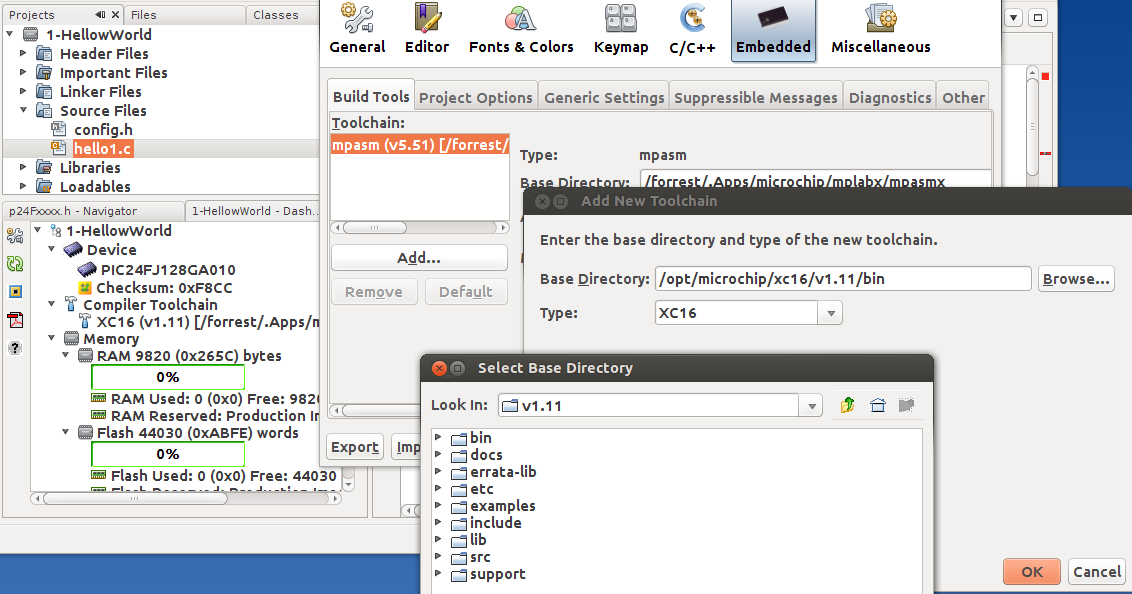
Task: Click the yellow square icon in Dashboard sidebar
Action: (x=15, y=292)
